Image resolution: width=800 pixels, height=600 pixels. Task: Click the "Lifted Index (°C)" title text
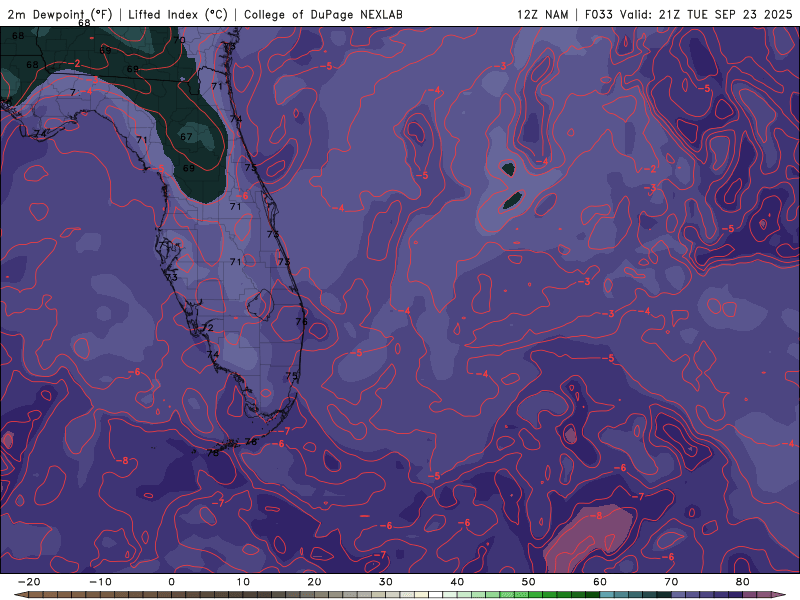[x=178, y=15]
